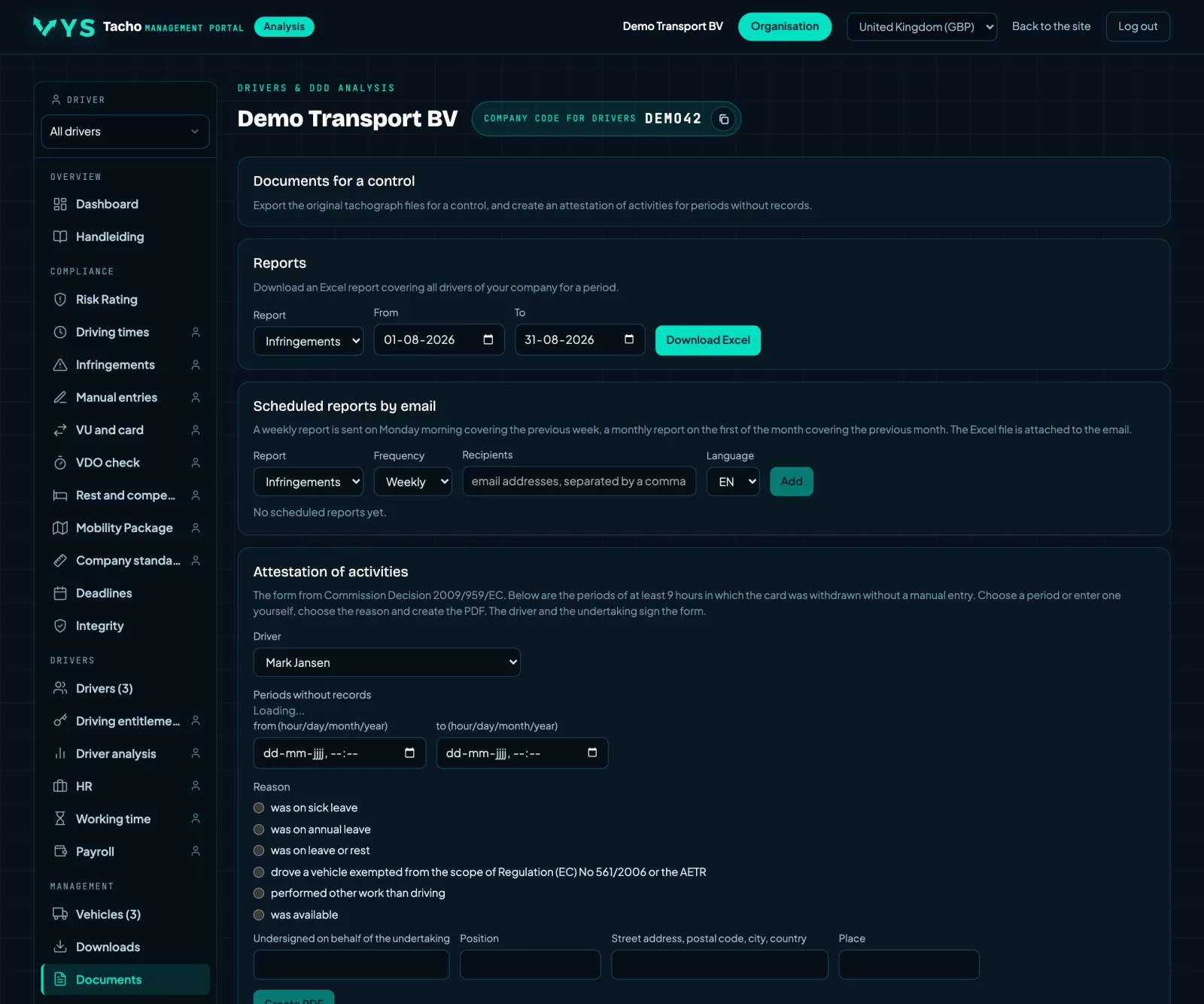Click the email recipients input field
The height and width of the screenshot is (1004, 1204).
[579, 482]
